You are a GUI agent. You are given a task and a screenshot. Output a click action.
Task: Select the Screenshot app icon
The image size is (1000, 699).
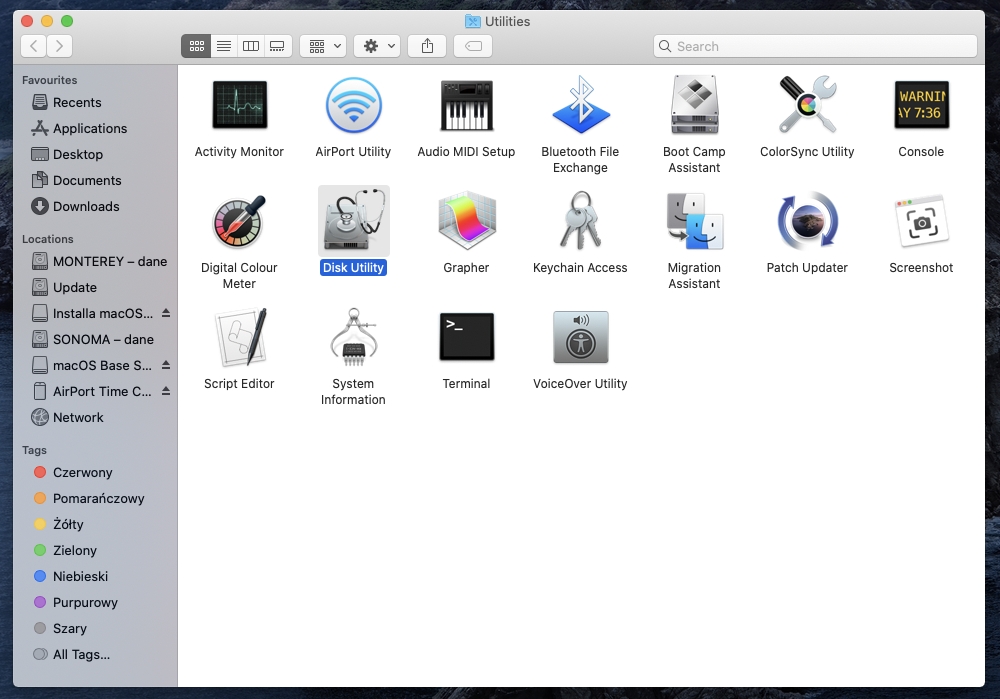point(921,221)
